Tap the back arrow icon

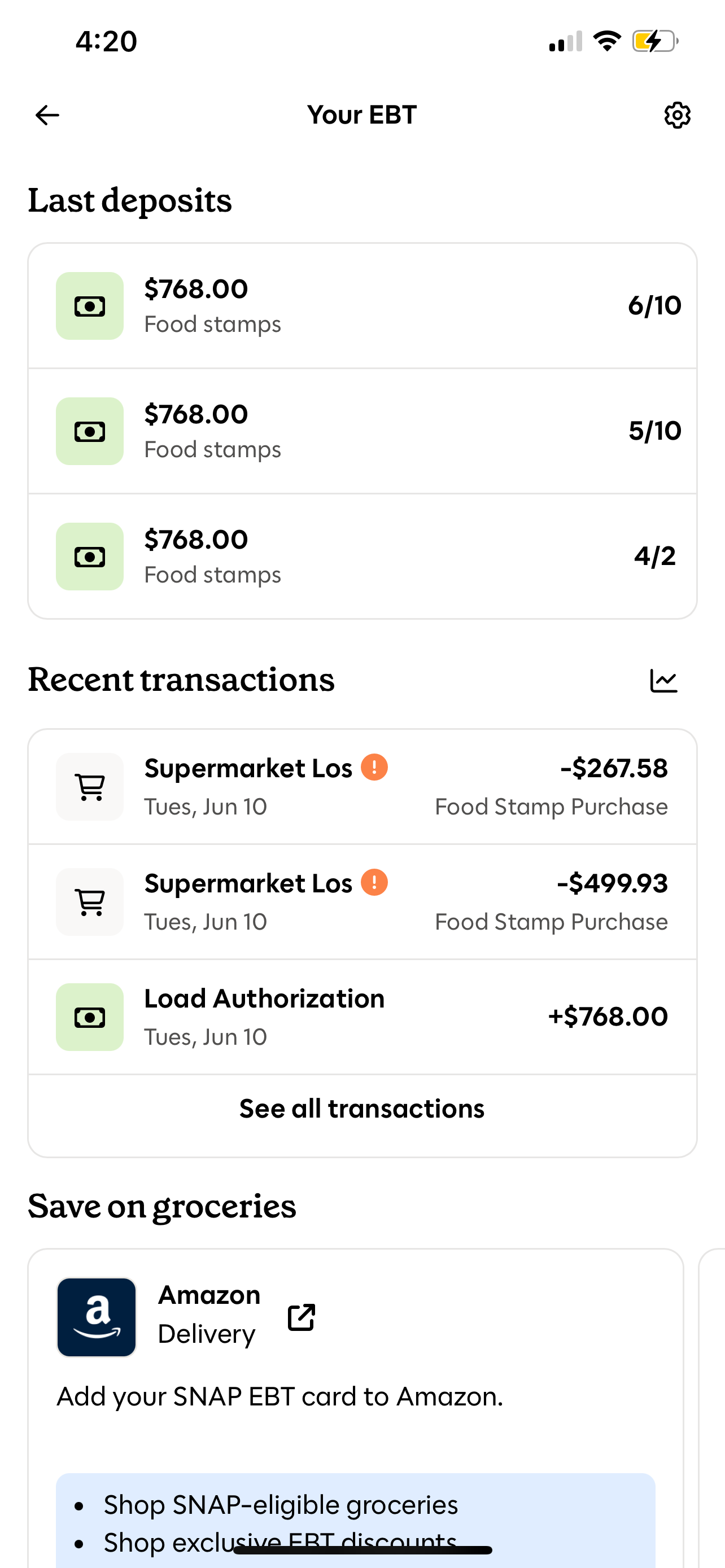pyautogui.click(x=47, y=115)
